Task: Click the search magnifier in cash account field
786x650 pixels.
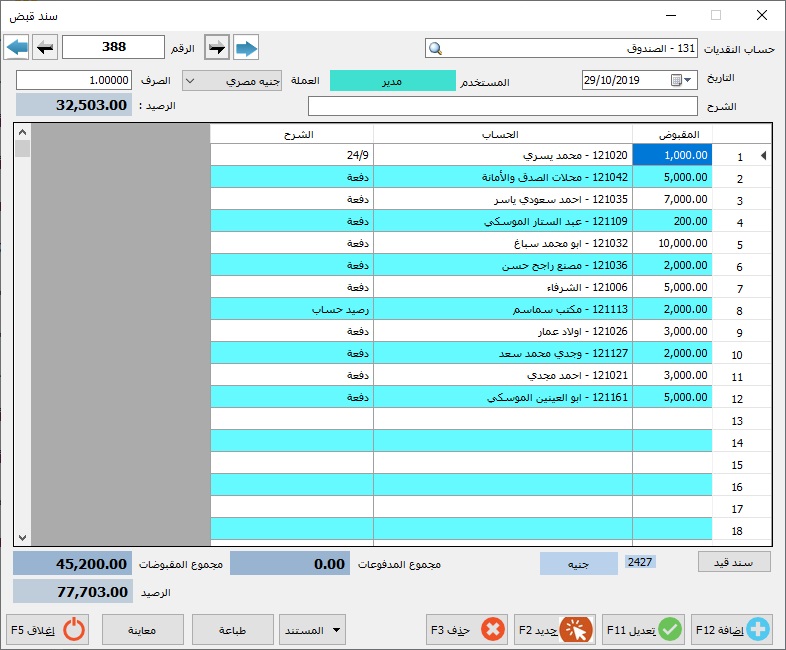Action: pos(436,49)
